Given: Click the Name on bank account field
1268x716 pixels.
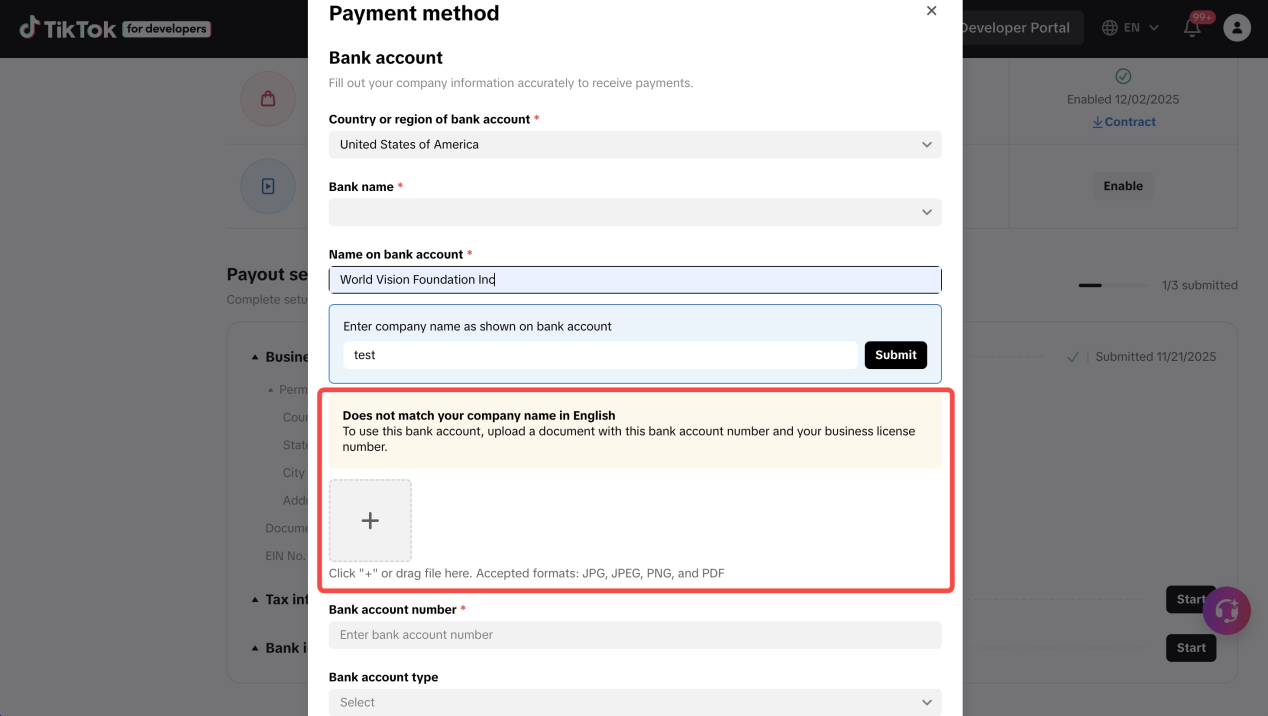Looking at the screenshot, I should 635,280.
